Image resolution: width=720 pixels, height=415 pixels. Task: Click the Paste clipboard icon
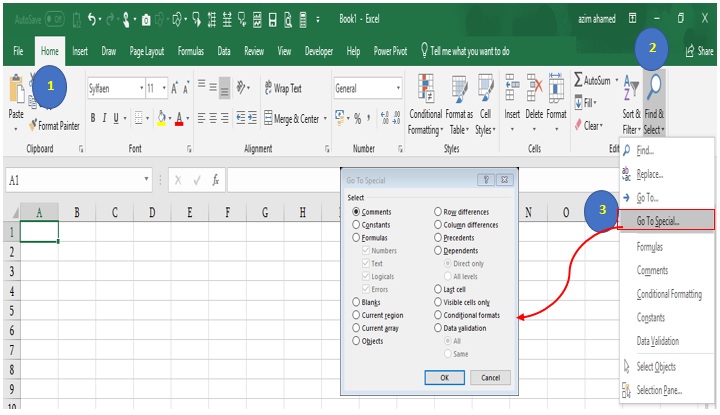pyautogui.click(x=17, y=90)
